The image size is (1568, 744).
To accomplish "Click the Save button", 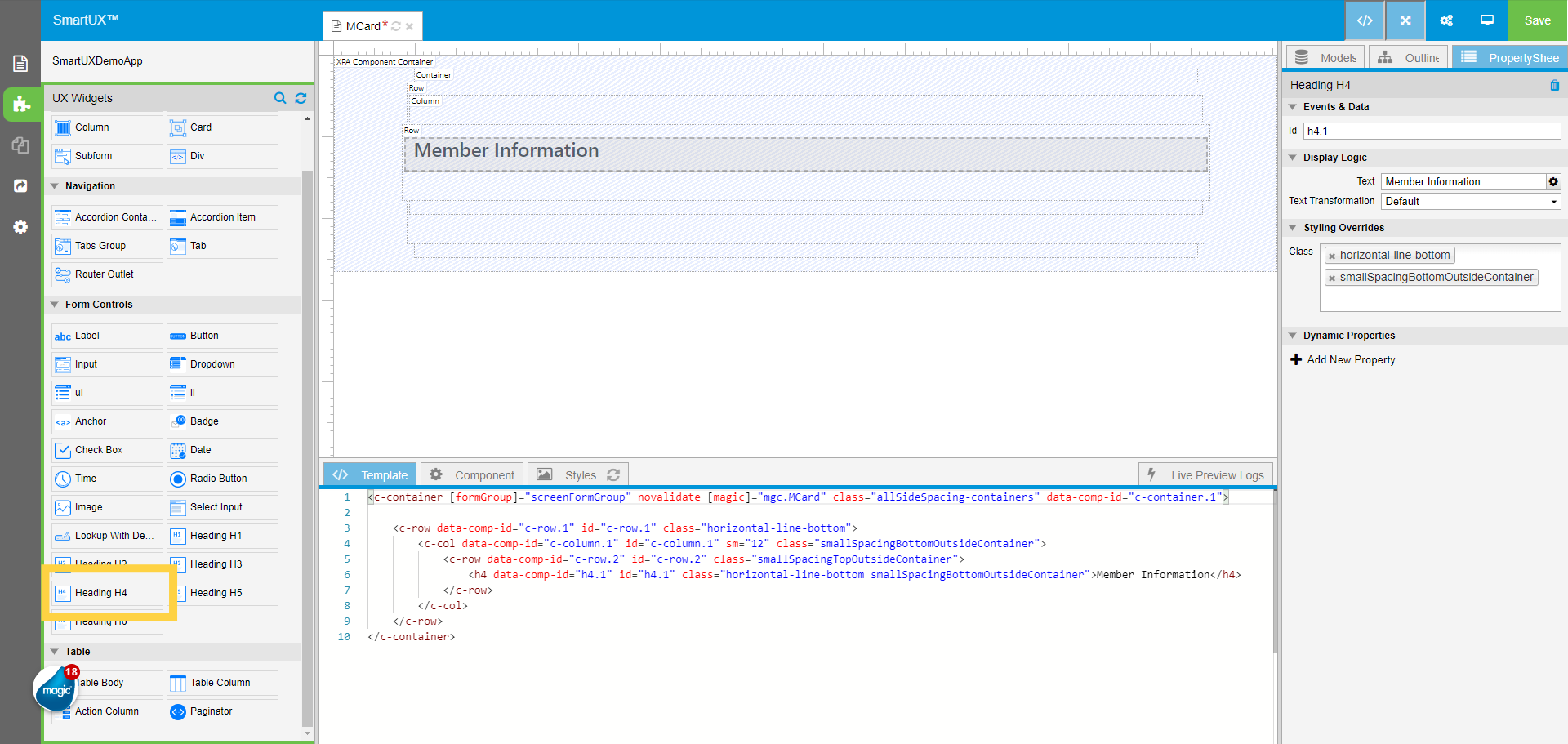I will pos(1537,20).
